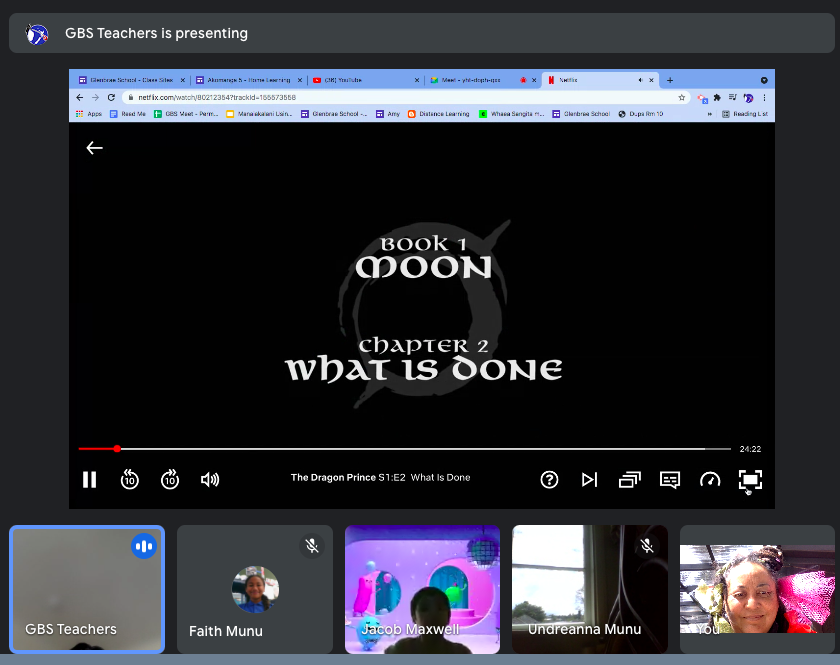This screenshot has width=840, height=665.
Task: Open the Reading List panel
Action: (745, 114)
